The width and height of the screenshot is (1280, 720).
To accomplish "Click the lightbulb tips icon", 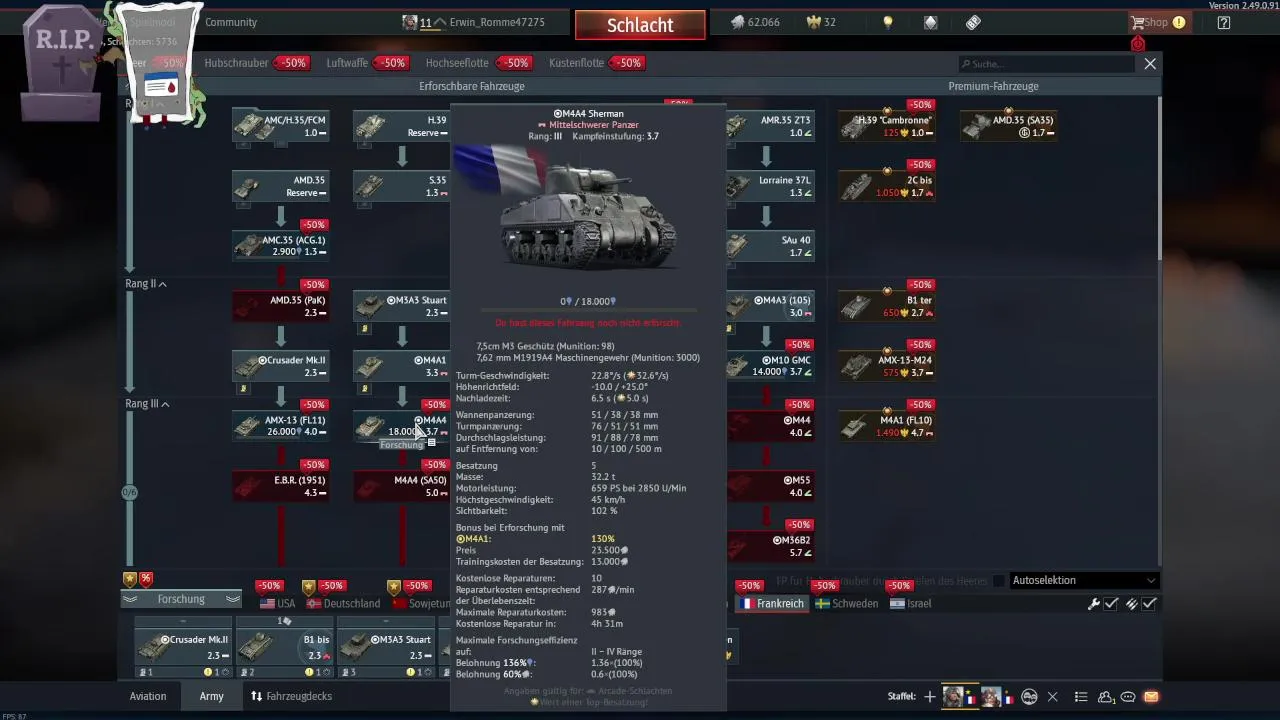I will (887, 22).
